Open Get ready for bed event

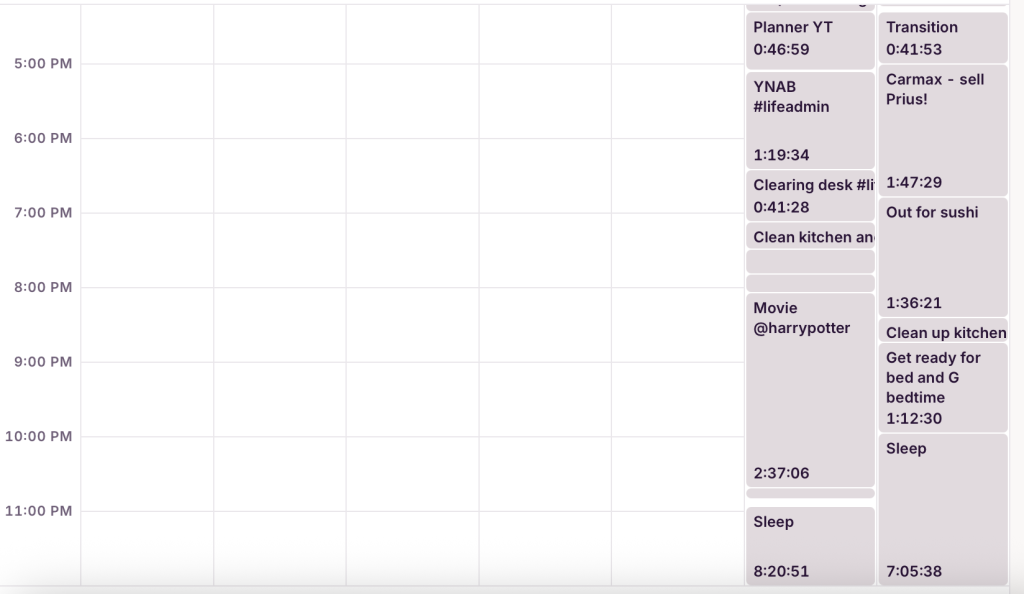(942, 388)
